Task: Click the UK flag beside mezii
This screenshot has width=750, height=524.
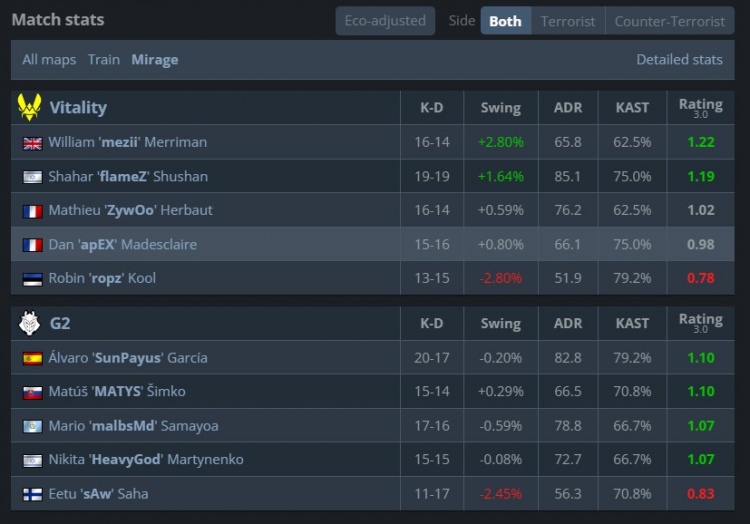Action: point(32,143)
